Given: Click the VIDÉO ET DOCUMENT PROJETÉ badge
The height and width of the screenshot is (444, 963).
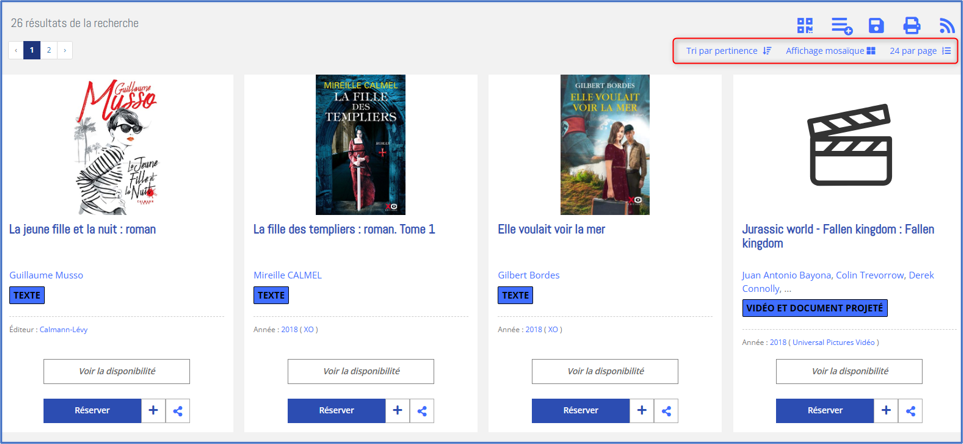Looking at the screenshot, I should 815,308.
